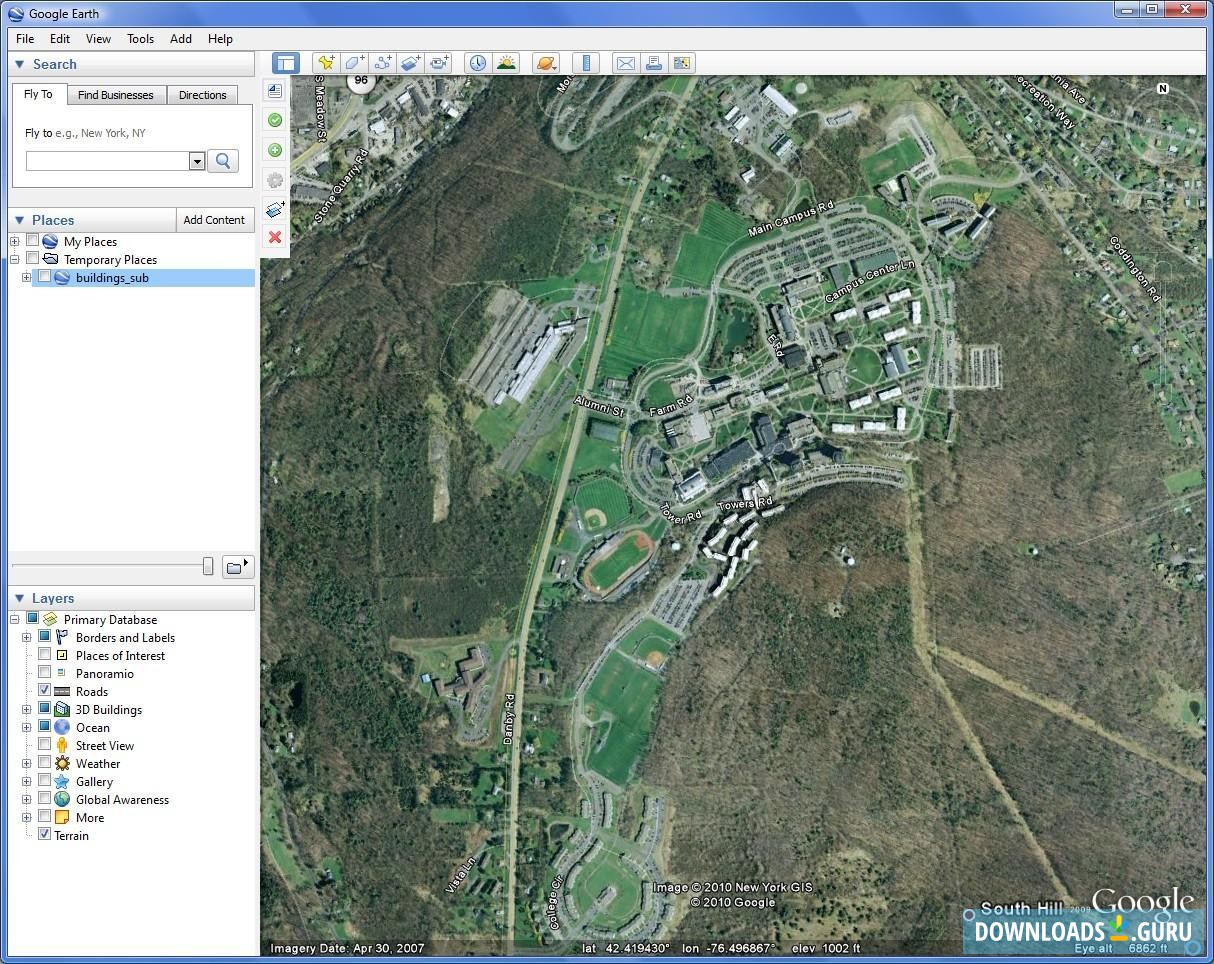1214x964 pixels.
Task: Toggle sunlight across the landscape icon
Action: pyautogui.click(x=506, y=63)
